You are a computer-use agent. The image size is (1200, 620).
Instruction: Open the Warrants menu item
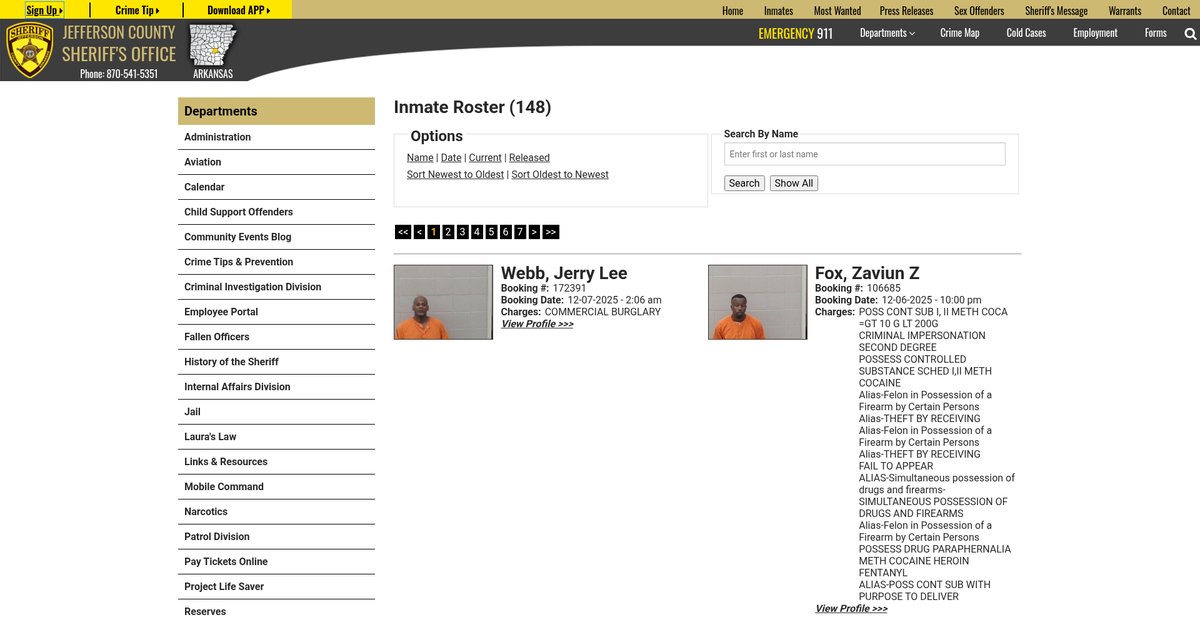click(x=1125, y=11)
